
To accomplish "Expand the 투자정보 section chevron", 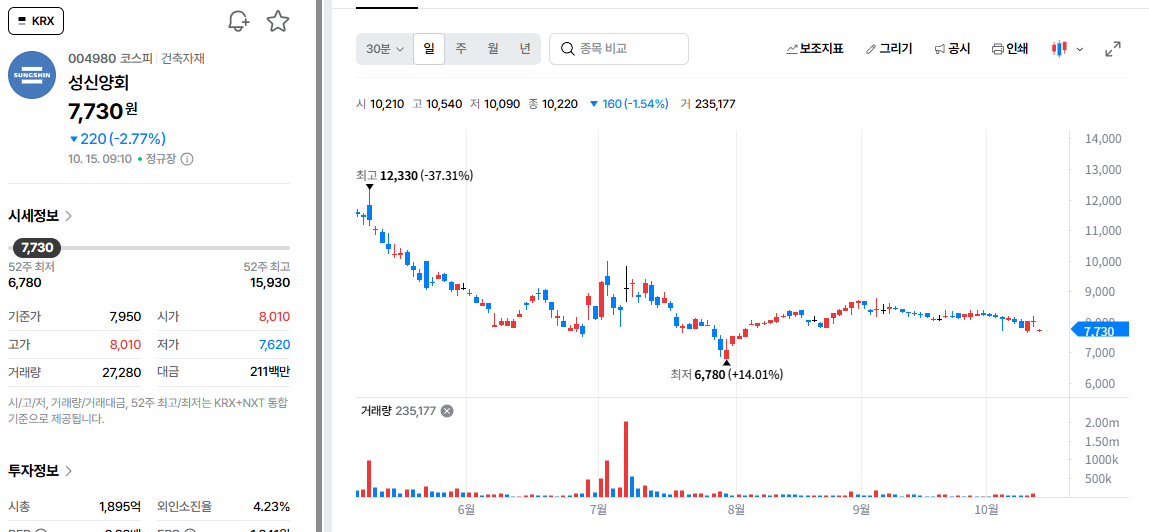I will pyautogui.click(x=69, y=470).
